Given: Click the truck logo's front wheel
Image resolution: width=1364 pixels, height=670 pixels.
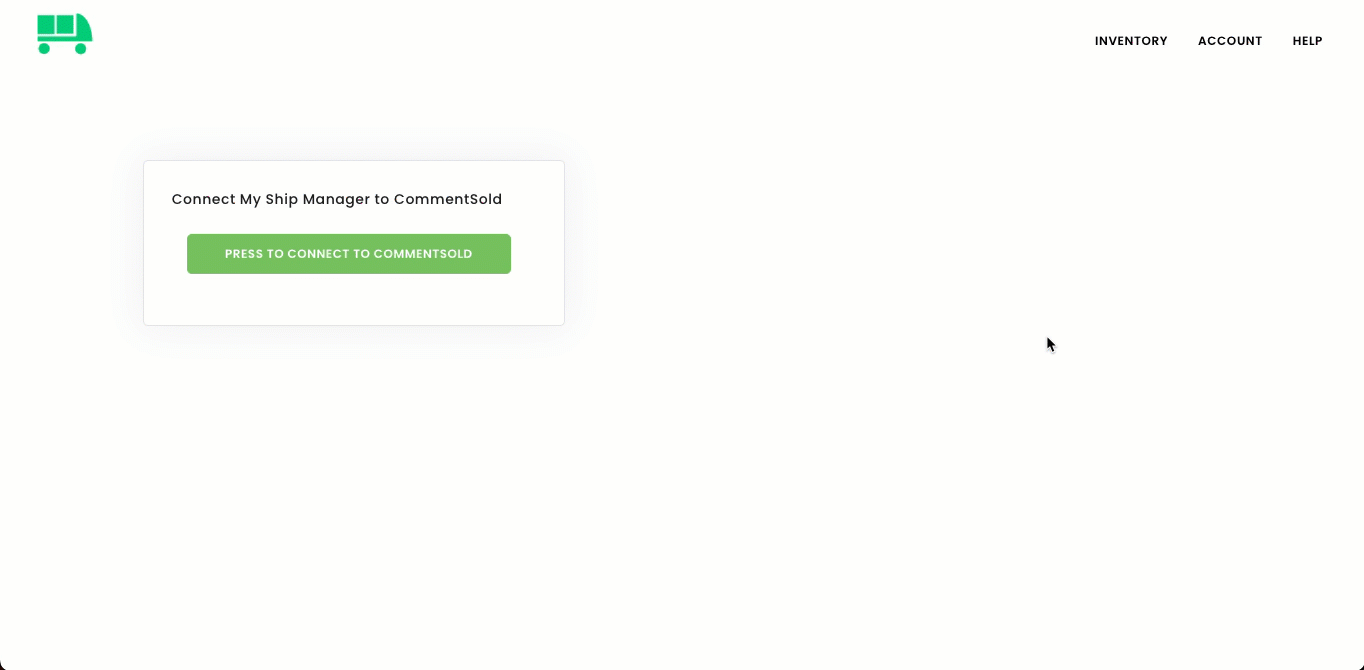Looking at the screenshot, I should 81,48.
